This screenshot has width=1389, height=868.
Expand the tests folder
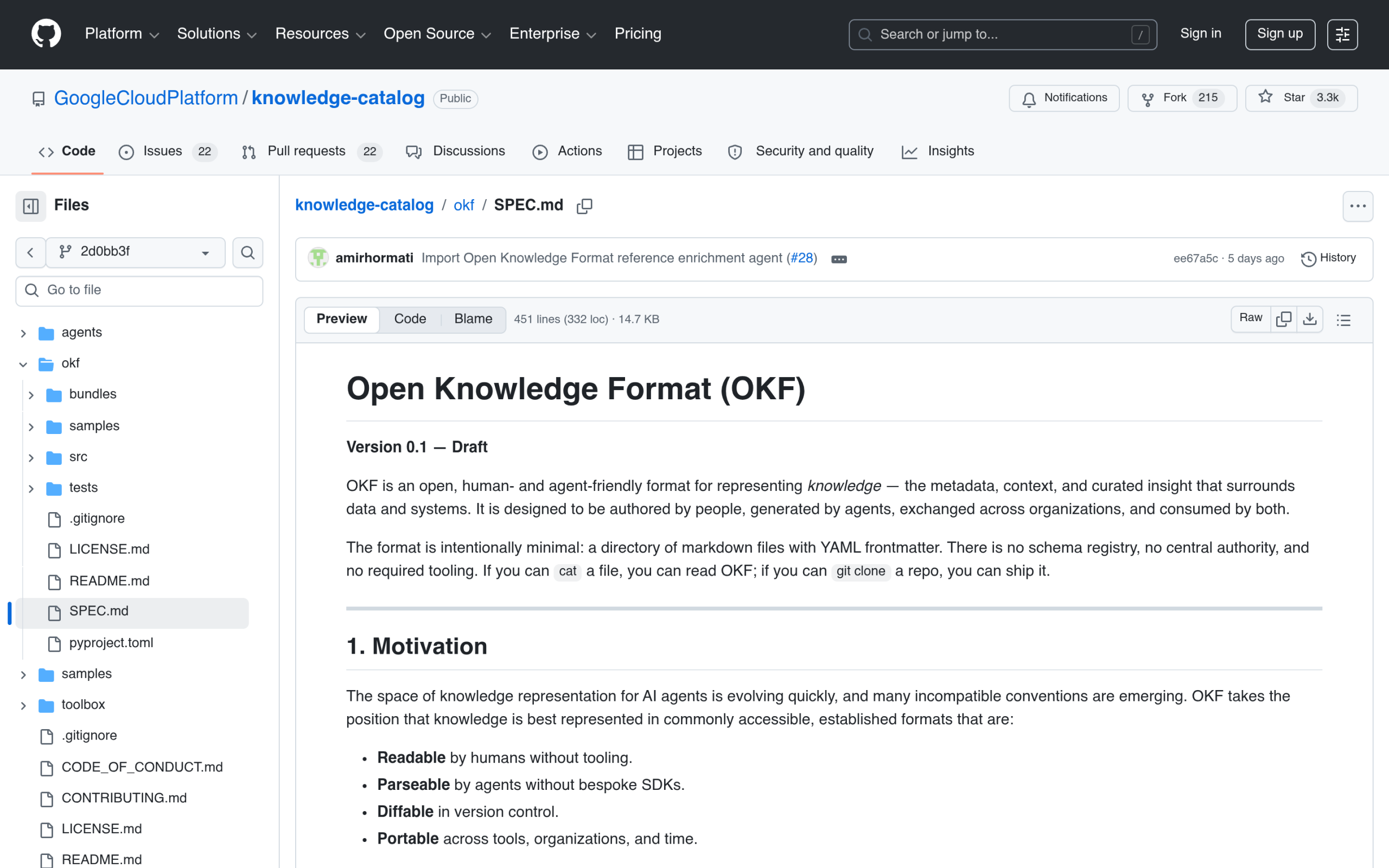[31, 489]
